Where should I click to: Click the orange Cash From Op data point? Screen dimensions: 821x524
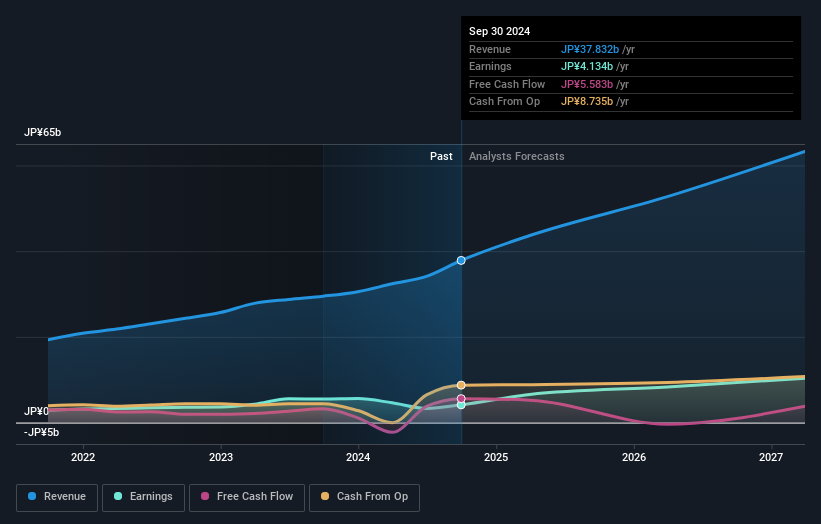pos(461,385)
